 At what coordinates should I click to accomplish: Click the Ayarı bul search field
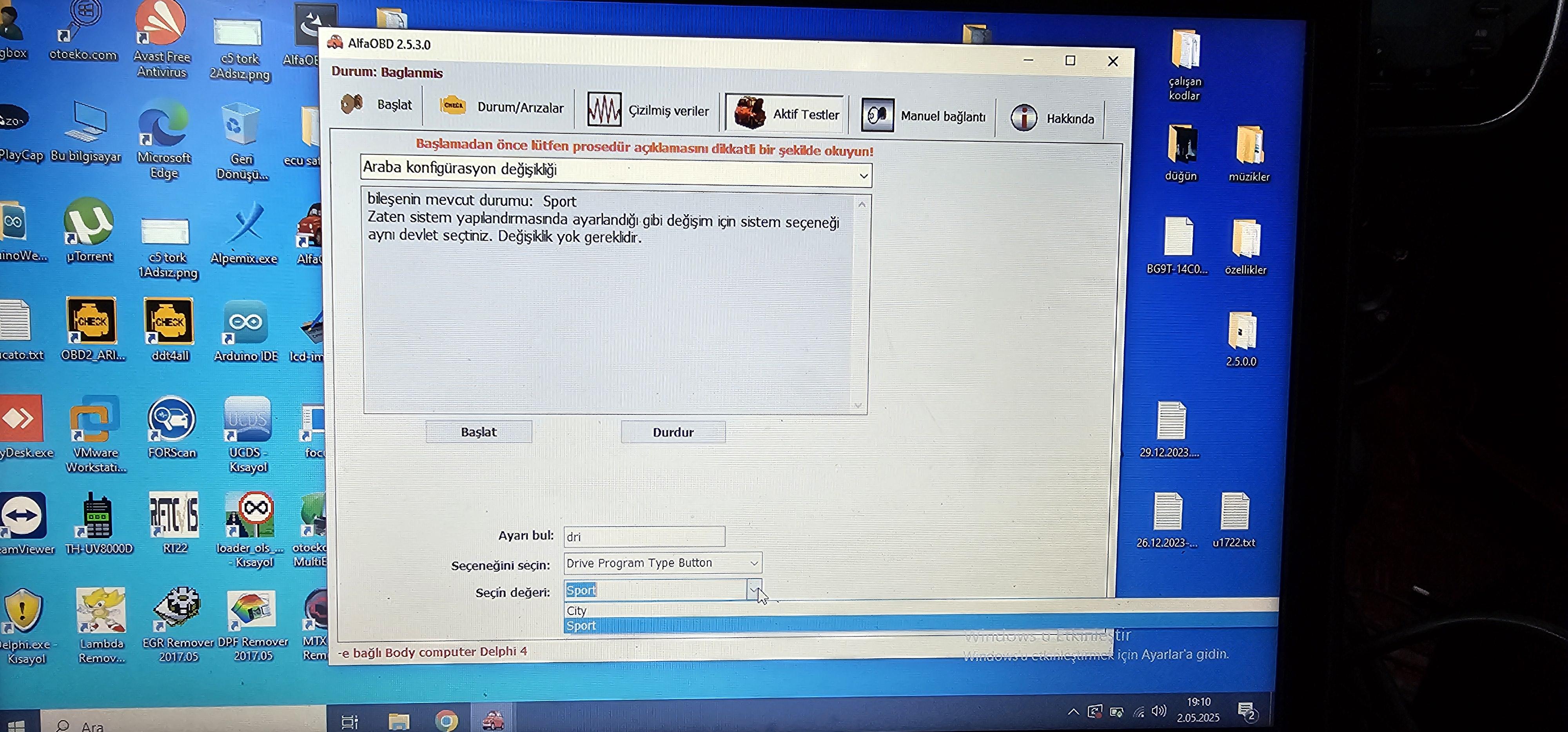643,537
